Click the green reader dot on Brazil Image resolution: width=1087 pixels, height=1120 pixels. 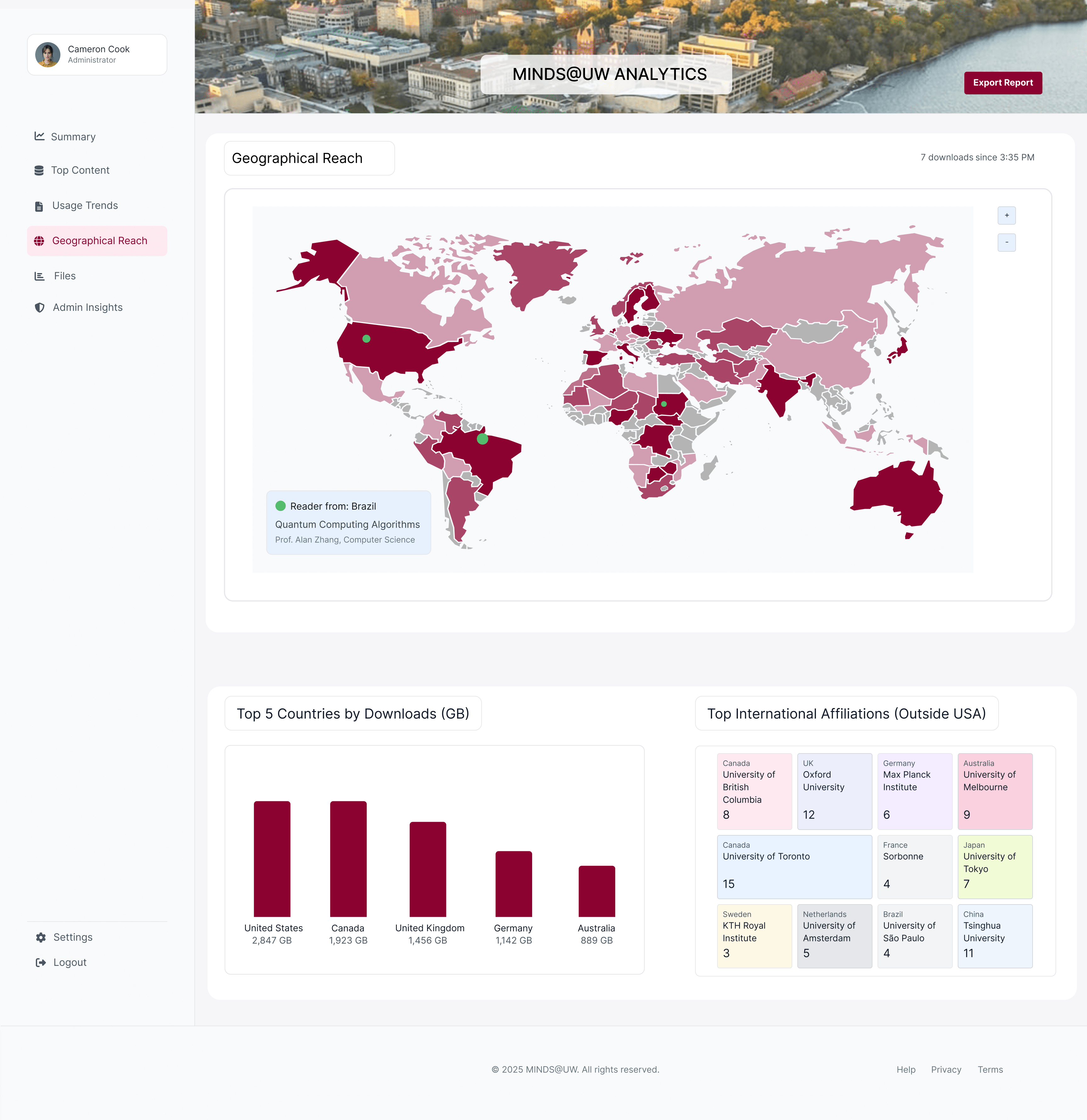(482, 439)
